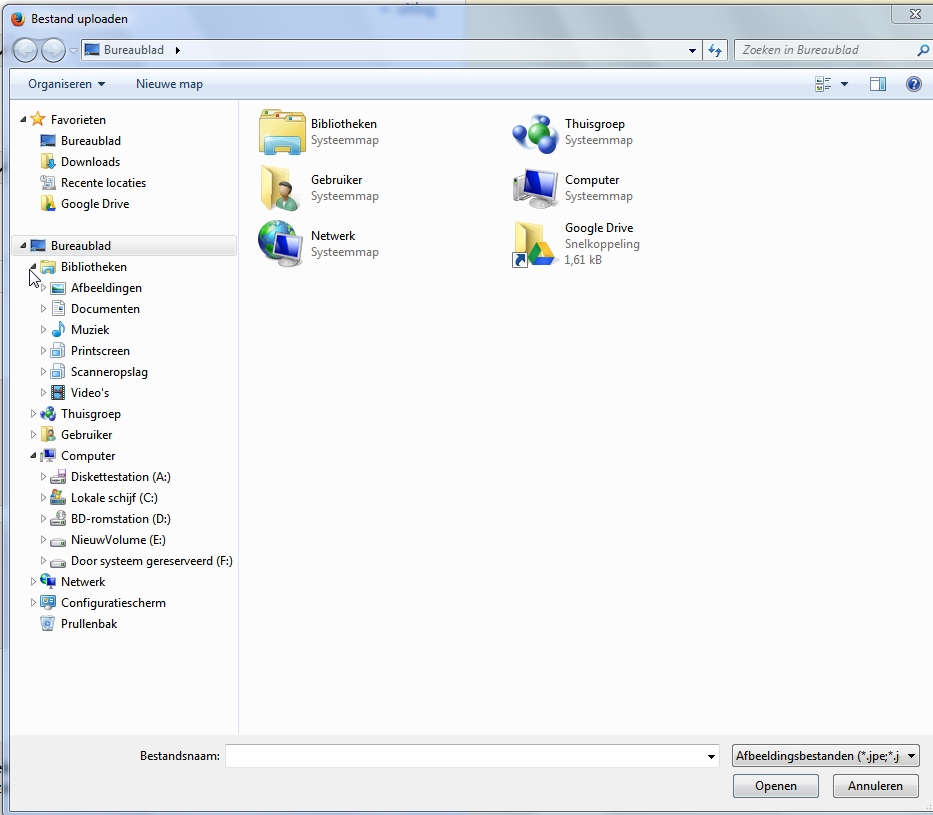This screenshot has width=933, height=815.
Task: Expand the Lokale schijf (C:) node
Action: pos(43,498)
